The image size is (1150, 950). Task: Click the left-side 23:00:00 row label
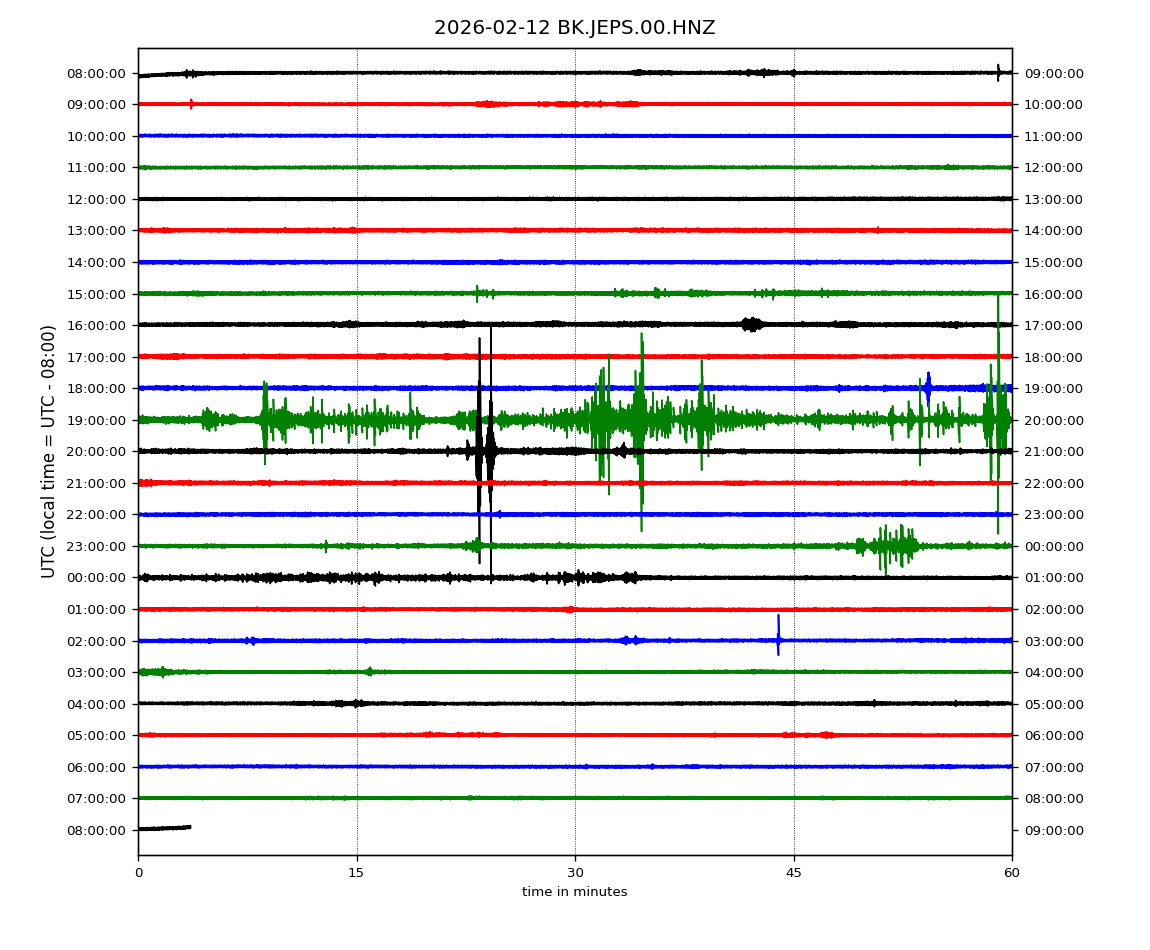tap(95, 546)
